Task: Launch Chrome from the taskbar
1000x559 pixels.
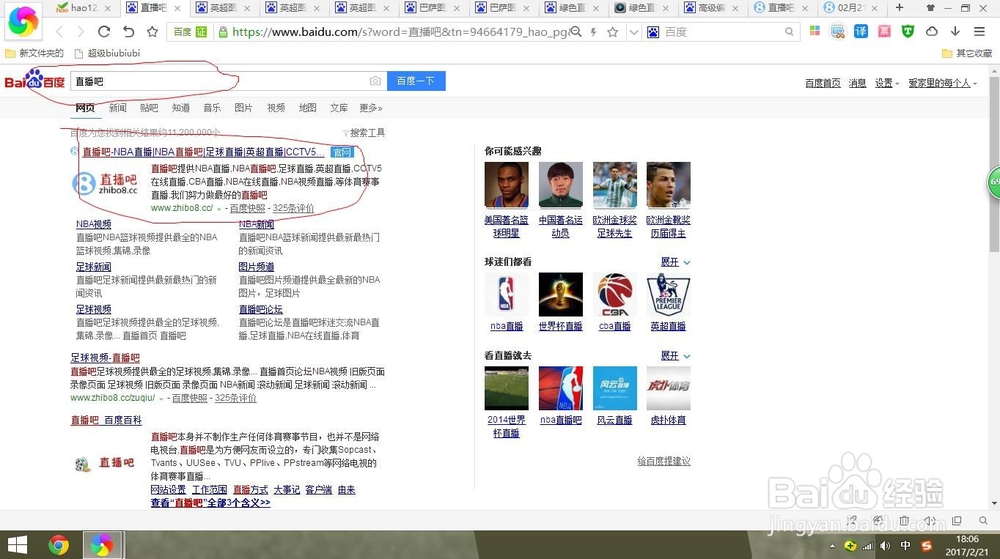Action: click(x=59, y=545)
